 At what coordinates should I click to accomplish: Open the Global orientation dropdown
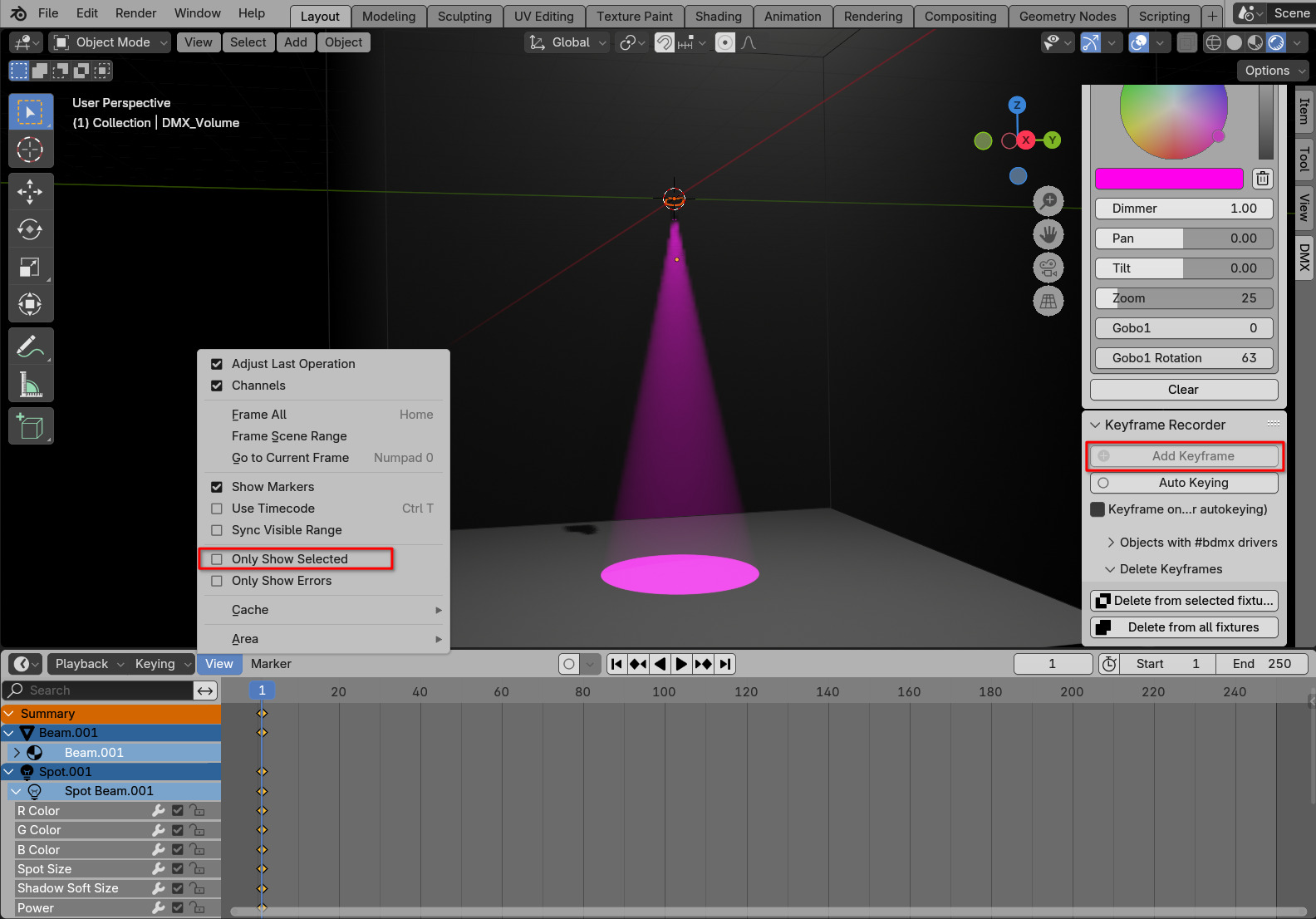tap(567, 42)
